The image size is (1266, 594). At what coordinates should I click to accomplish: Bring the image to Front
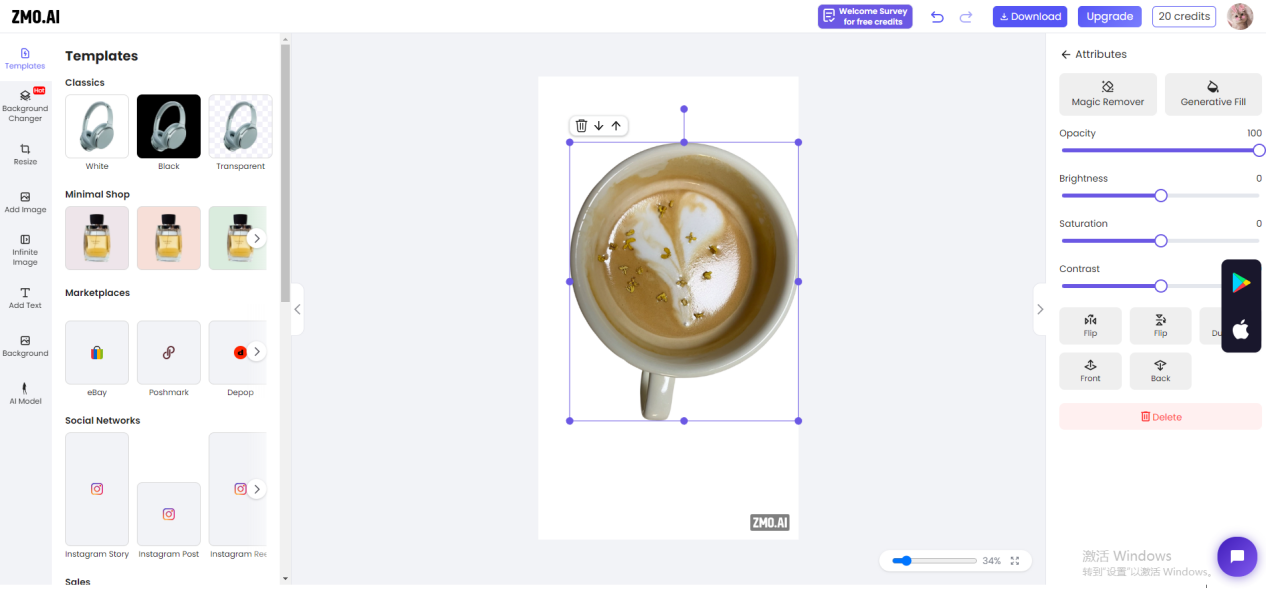tap(1090, 371)
